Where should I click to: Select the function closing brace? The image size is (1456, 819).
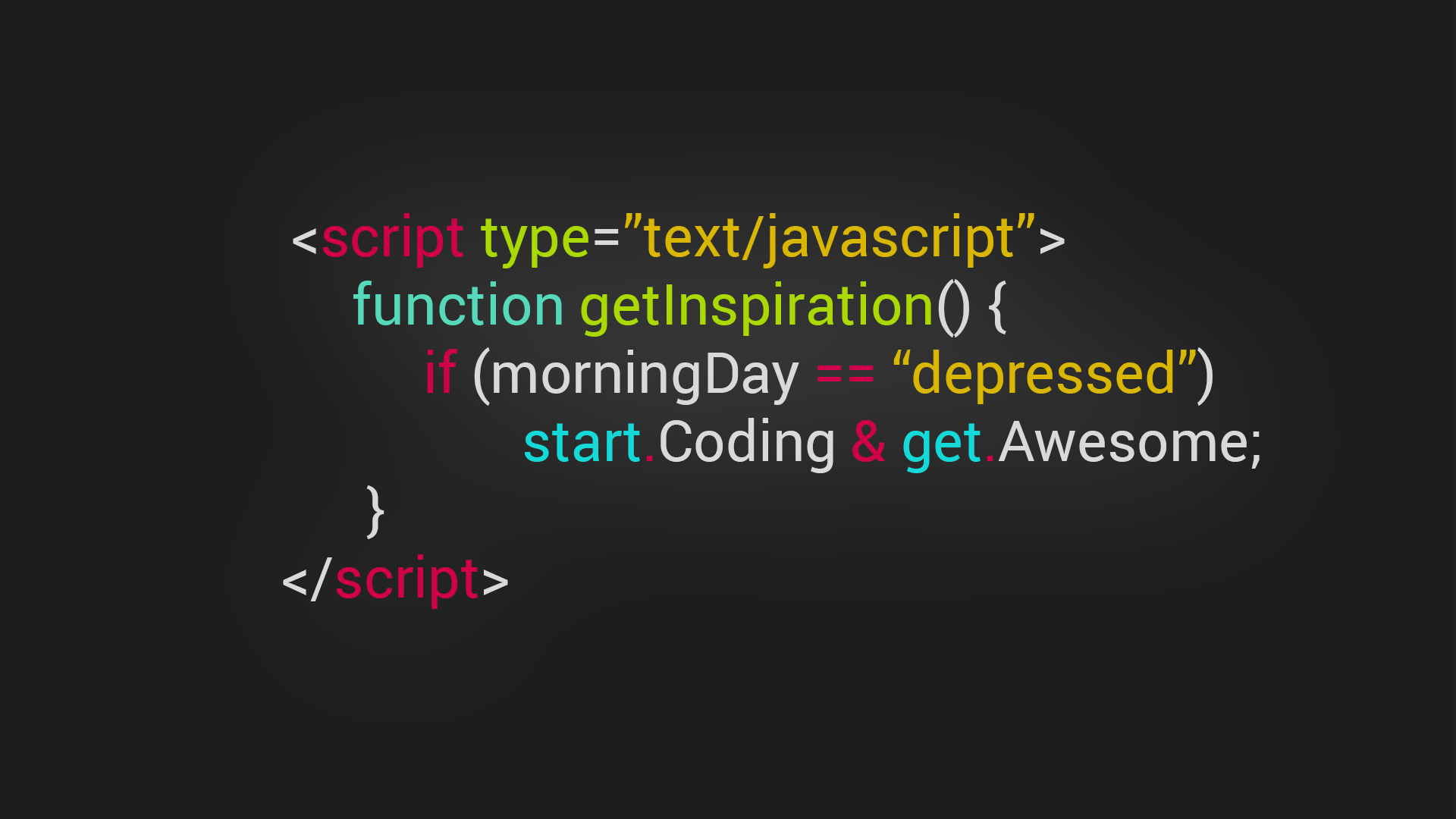[373, 510]
